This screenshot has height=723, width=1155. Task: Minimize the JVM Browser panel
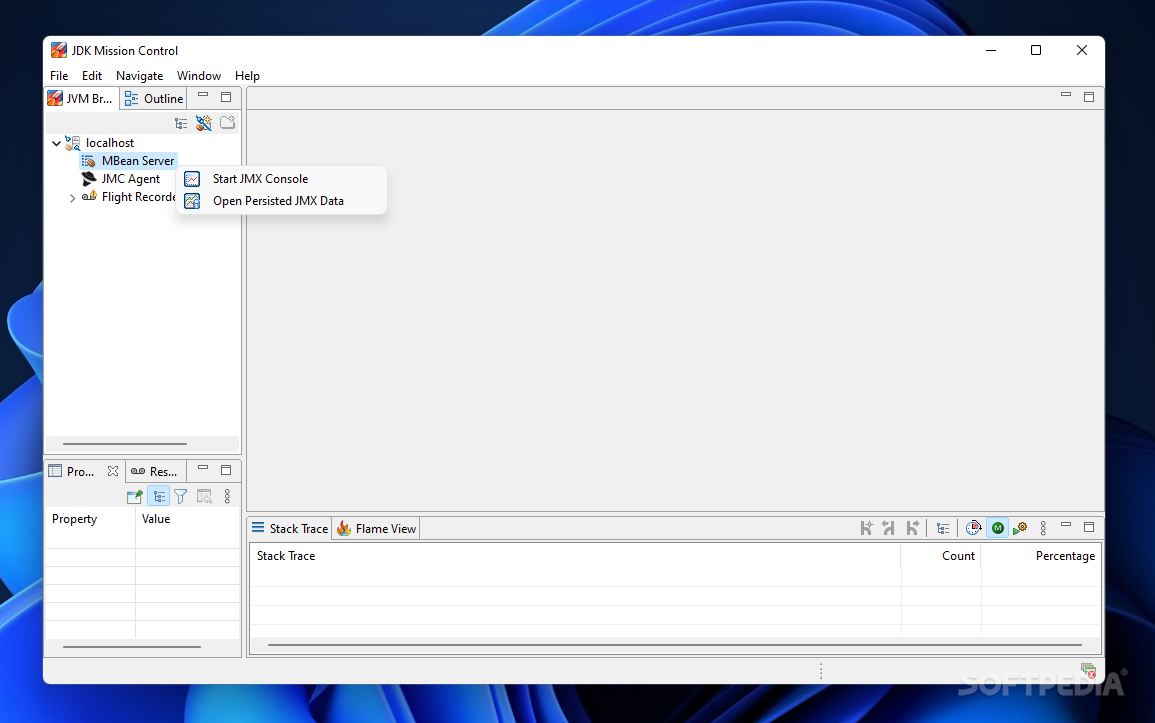click(x=203, y=96)
